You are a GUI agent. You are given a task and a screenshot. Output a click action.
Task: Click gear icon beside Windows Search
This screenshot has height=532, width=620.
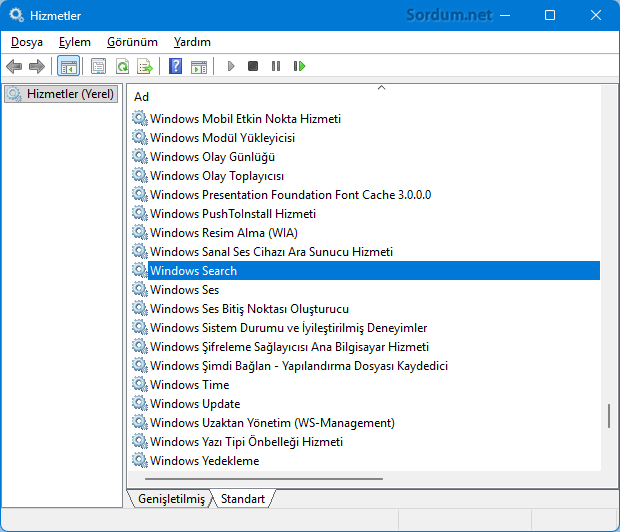click(140, 270)
